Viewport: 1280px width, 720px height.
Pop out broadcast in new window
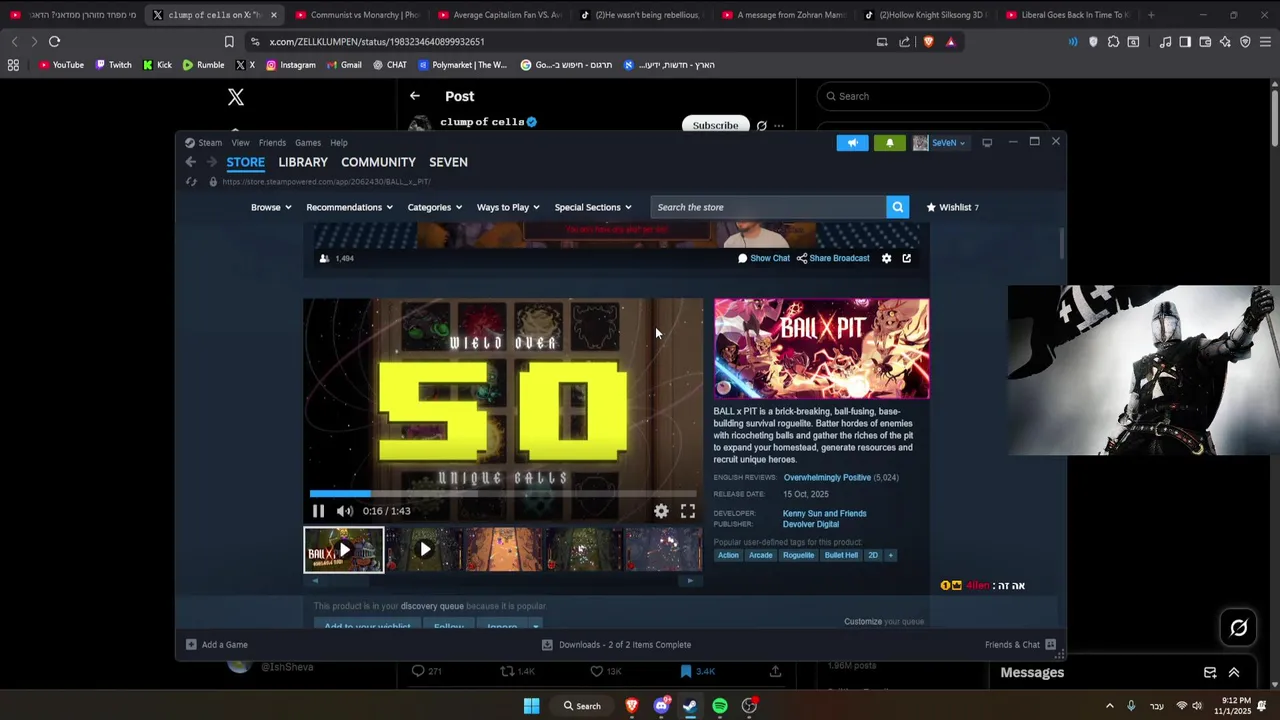pos(907,258)
